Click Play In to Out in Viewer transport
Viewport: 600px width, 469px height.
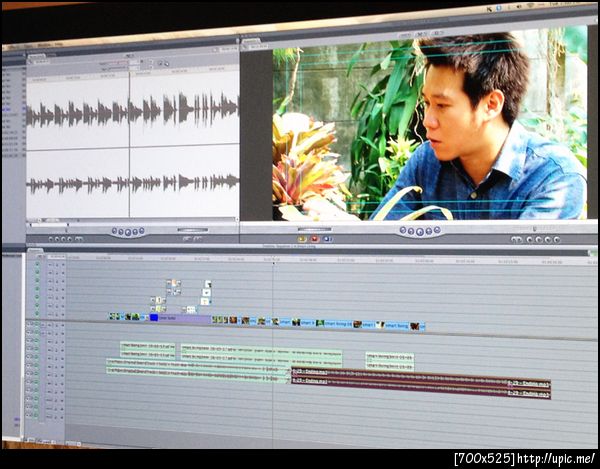point(121,232)
